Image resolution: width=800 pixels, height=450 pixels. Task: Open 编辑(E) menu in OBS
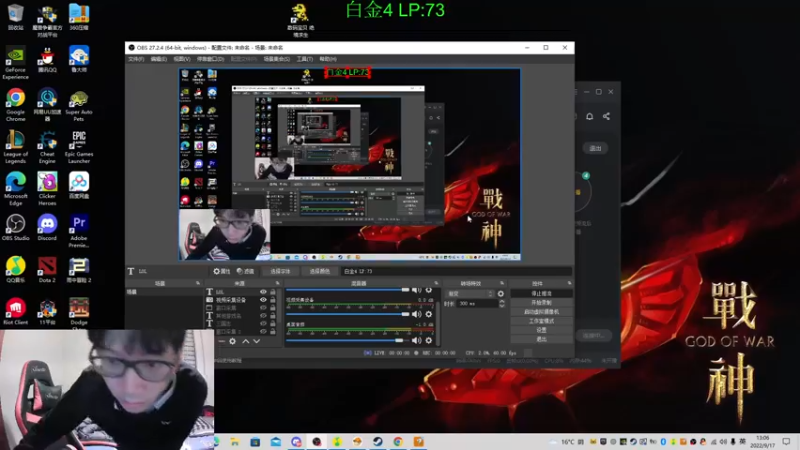159,59
